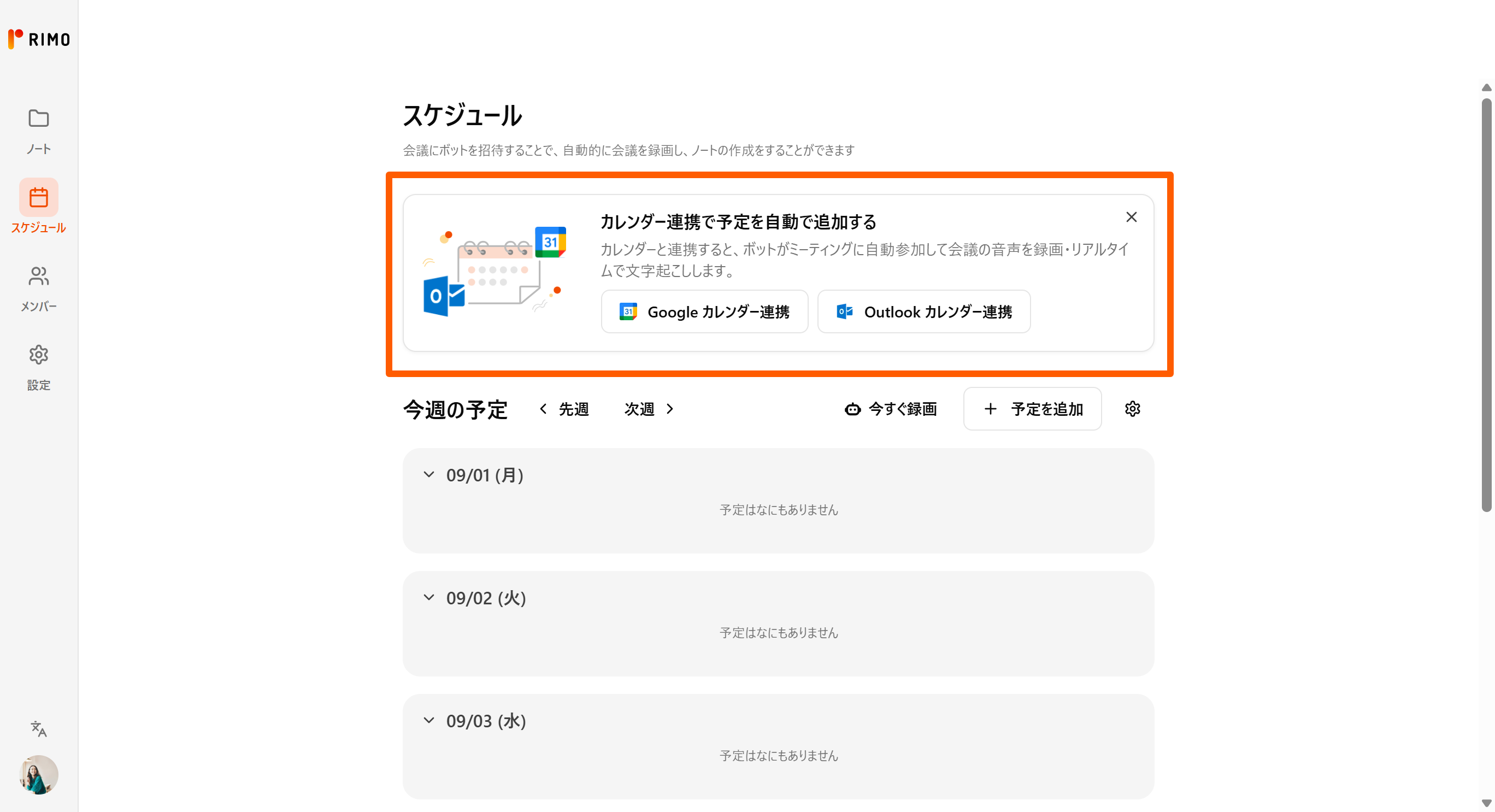This screenshot has height=812, width=1495.
Task: Go to 次週 next week
Action: click(x=649, y=409)
